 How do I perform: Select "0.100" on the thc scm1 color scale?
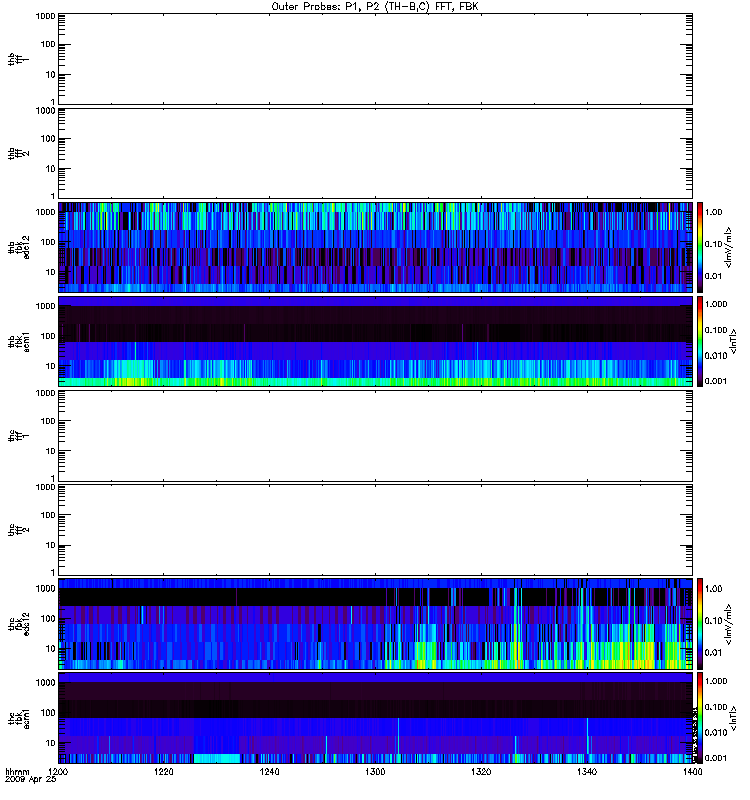click(x=716, y=707)
